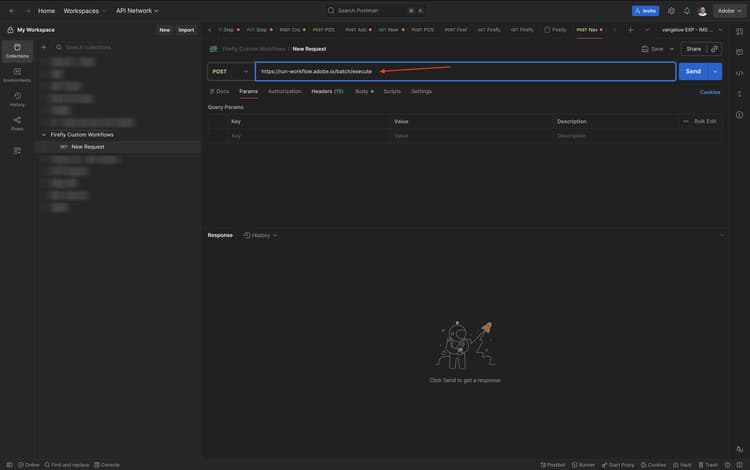Screen dimensions: 750x470
Task: Open Runner from the status bar
Action: 583,465
